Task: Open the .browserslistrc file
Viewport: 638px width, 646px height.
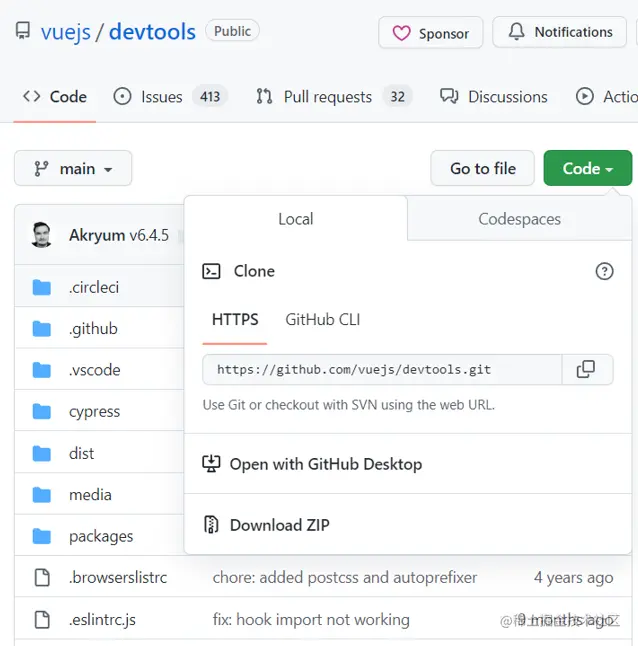Action: [x=118, y=578]
